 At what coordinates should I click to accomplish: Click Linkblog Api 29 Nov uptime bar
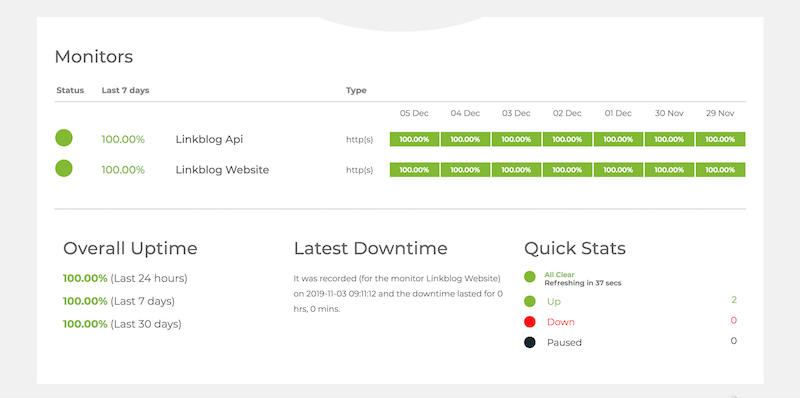point(720,139)
